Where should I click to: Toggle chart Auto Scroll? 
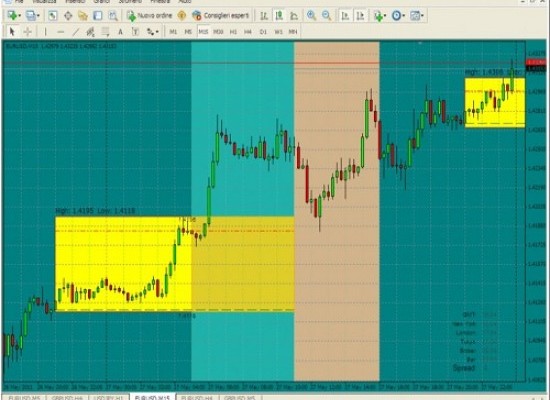tap(345, 16)
